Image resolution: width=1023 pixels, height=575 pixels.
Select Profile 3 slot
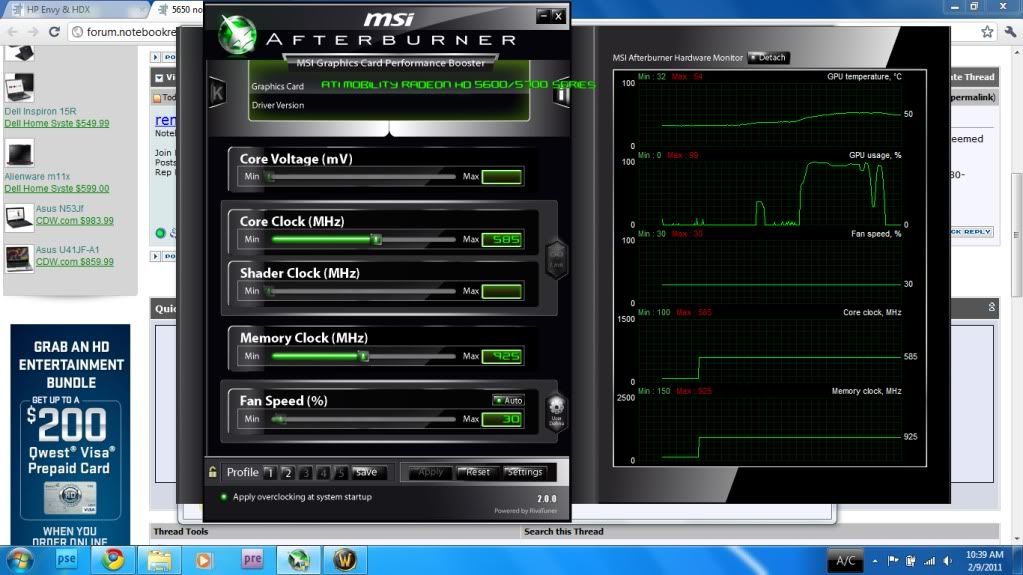[x=305, y=473]
